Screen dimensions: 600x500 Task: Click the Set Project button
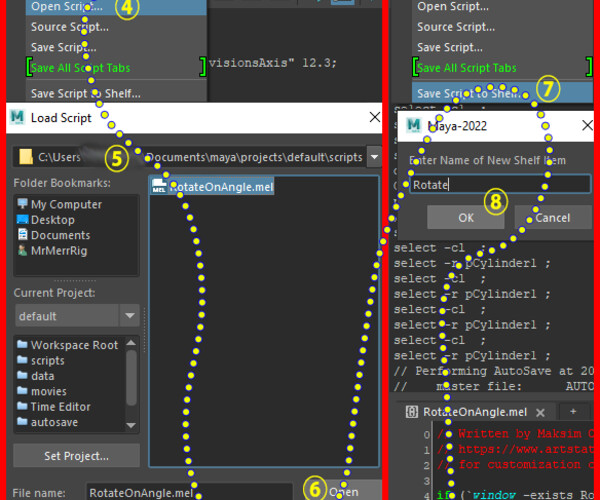77,456
